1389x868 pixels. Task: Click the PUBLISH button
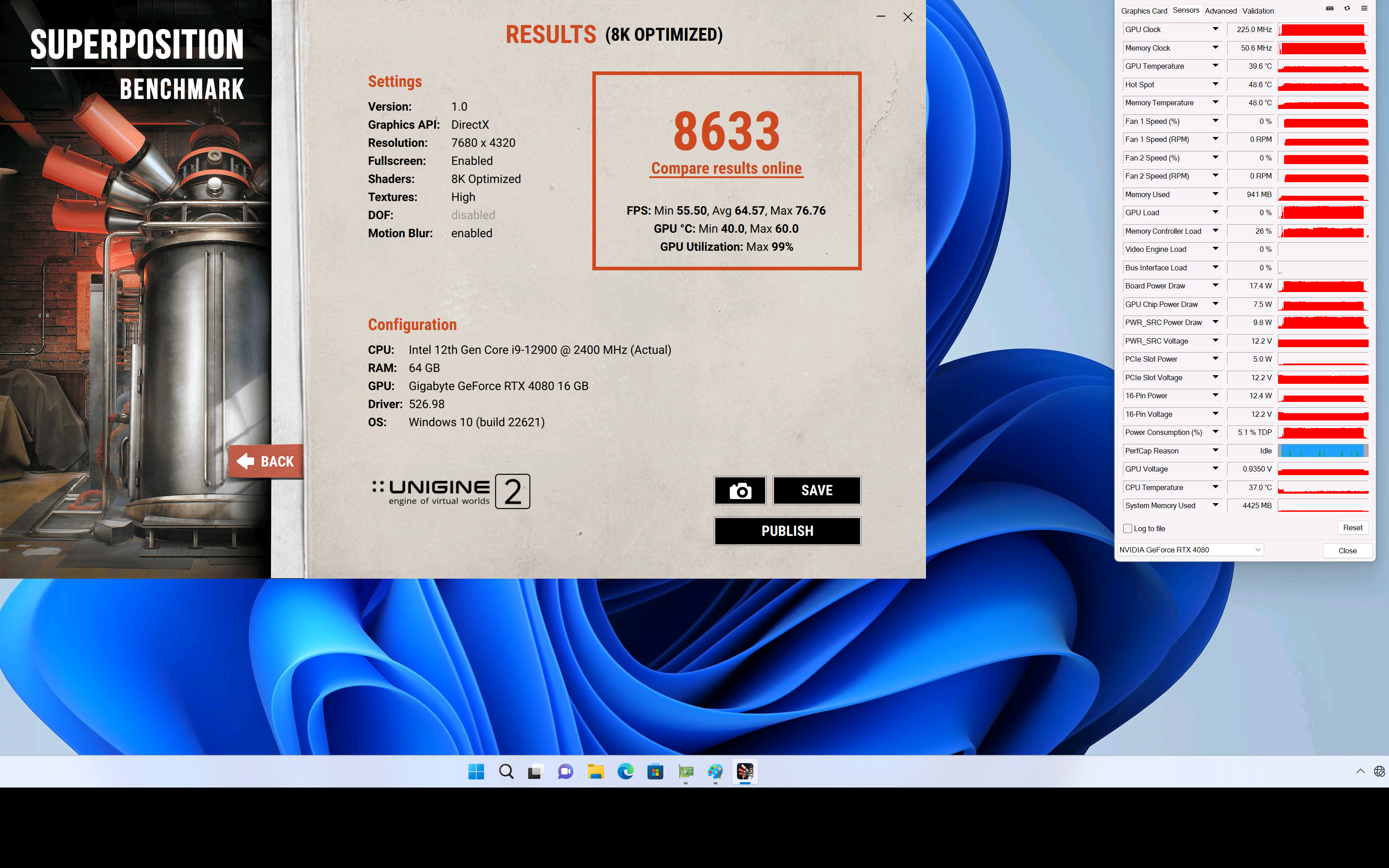point(788,531)
